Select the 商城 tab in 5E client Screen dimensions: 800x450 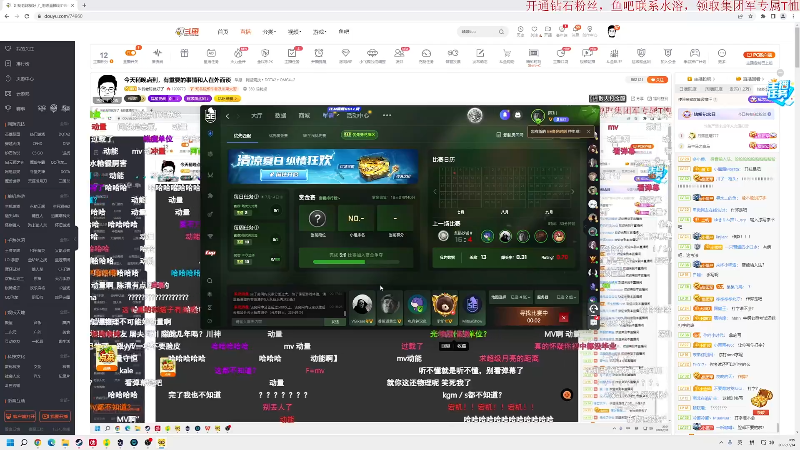pyautogui.click(x=305, y=116)
